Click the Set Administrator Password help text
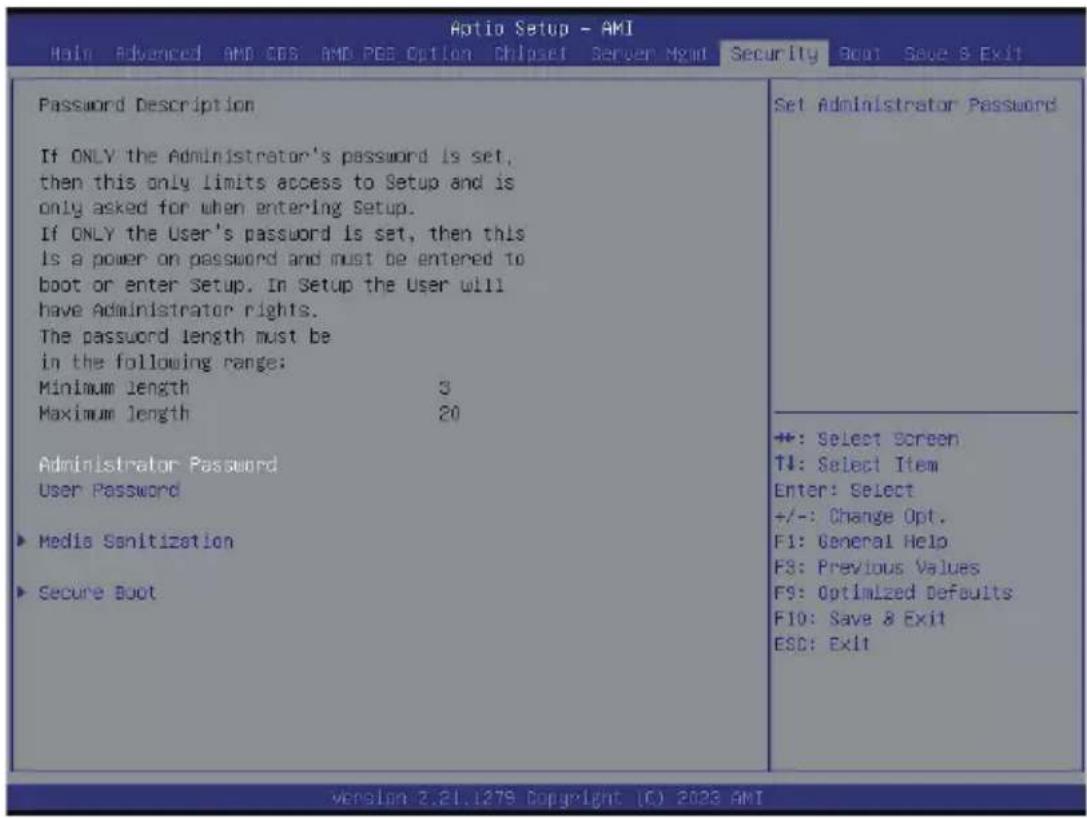Screen dimensions: 1087x818 coord(915,105)
